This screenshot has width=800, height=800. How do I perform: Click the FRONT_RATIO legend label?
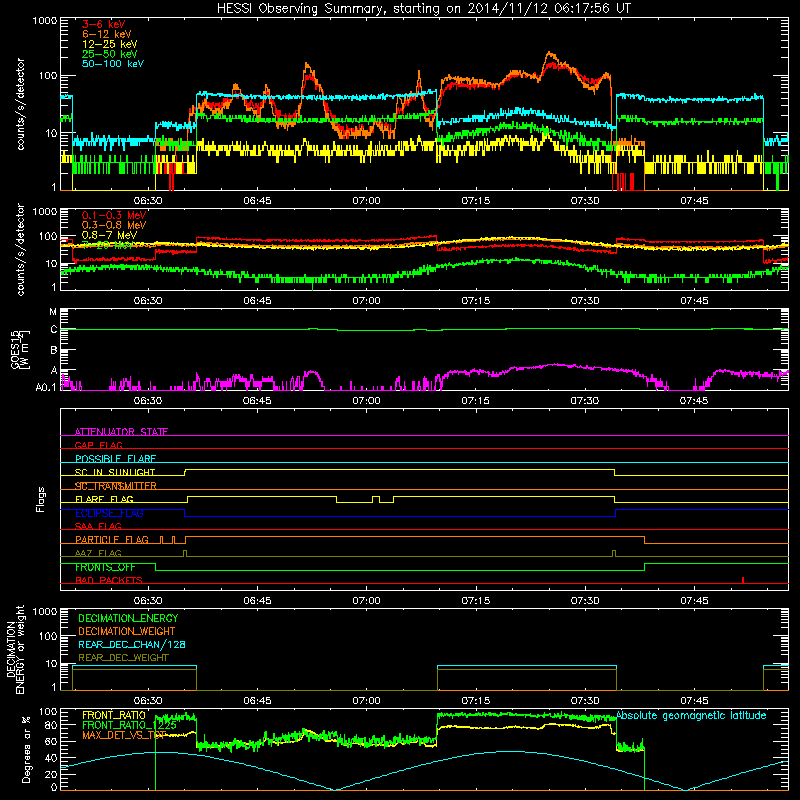click(x=114, y=715)
